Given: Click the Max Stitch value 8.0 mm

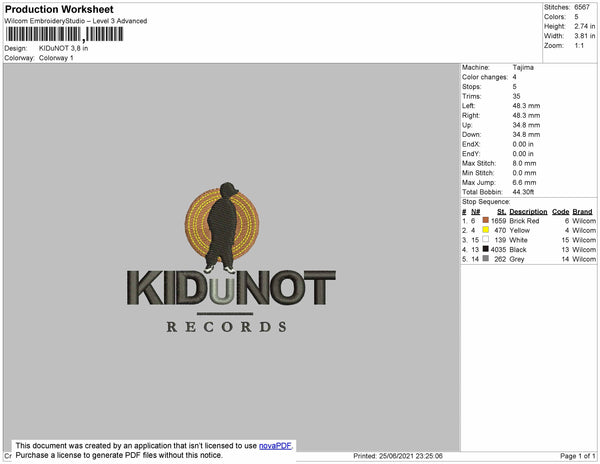Looking at the screenshot, I should point(524,163).
